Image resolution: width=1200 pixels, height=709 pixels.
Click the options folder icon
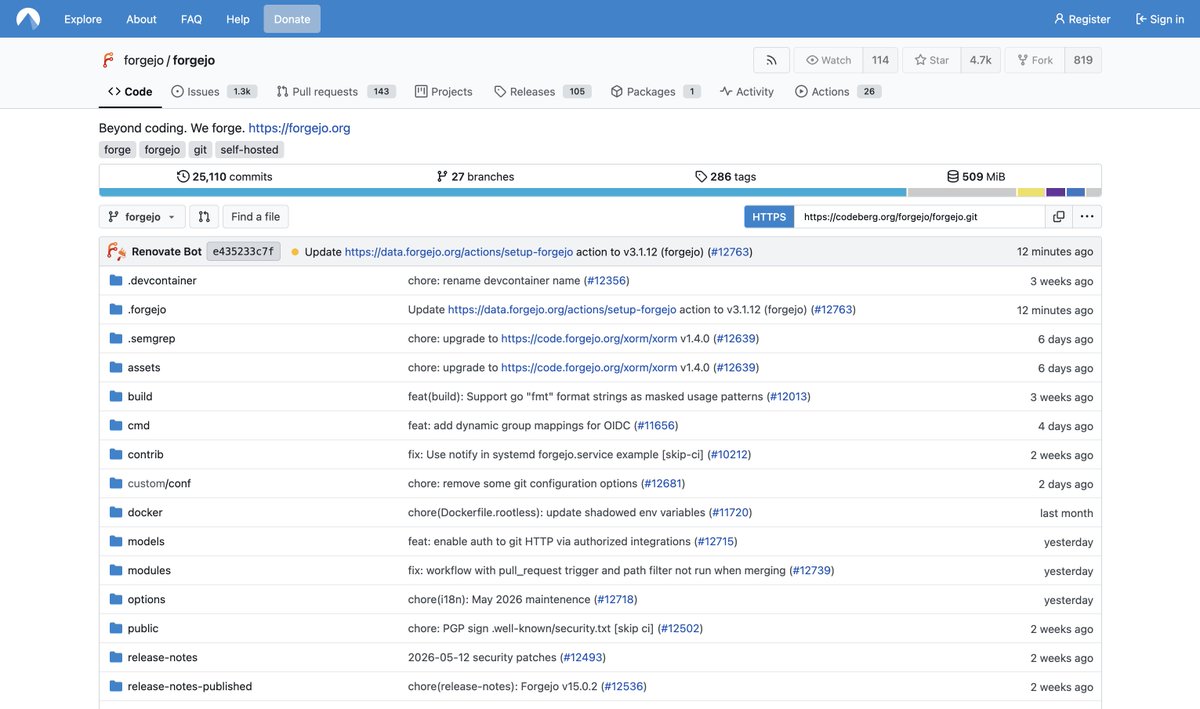[116, 600]
